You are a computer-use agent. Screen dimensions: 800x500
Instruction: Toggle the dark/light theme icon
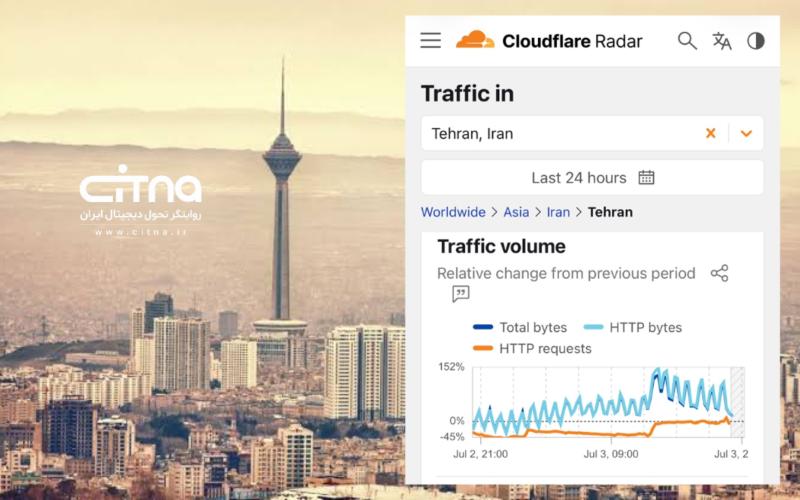click(x=756, y=41)
